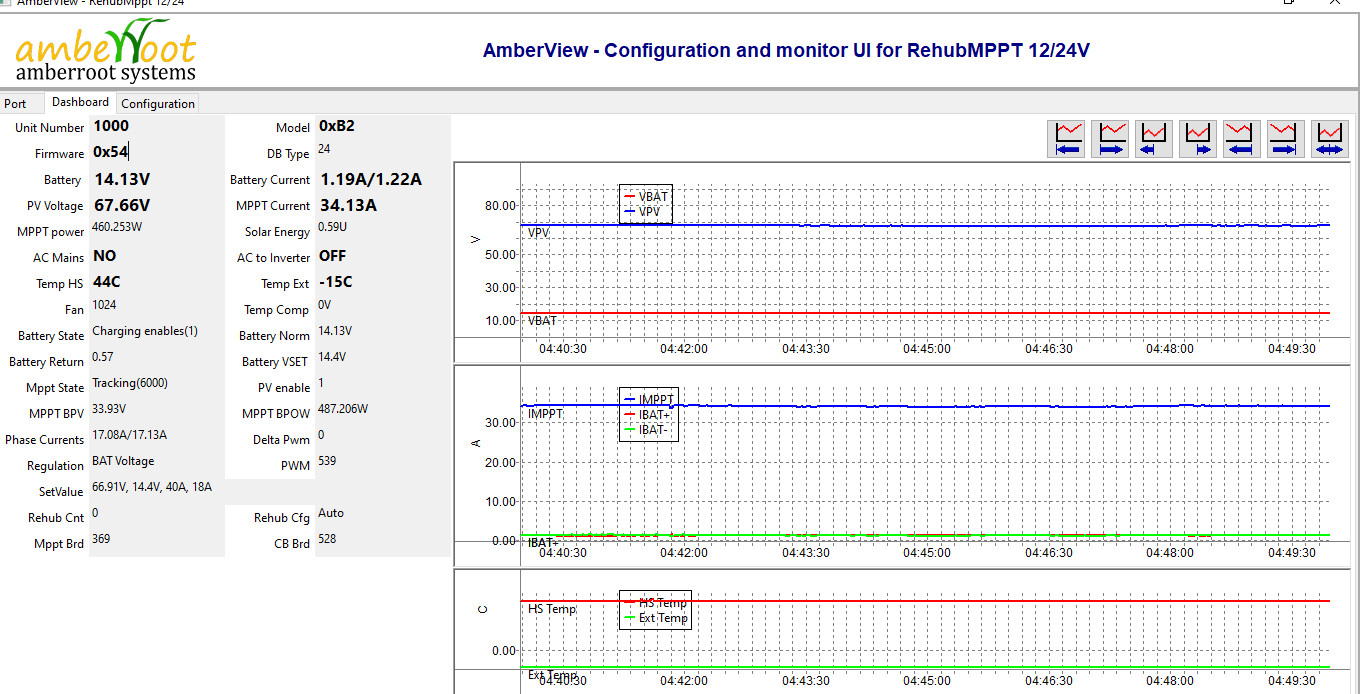
Task: Click the Model value 0xB2
Action: [x=337, y=126]
